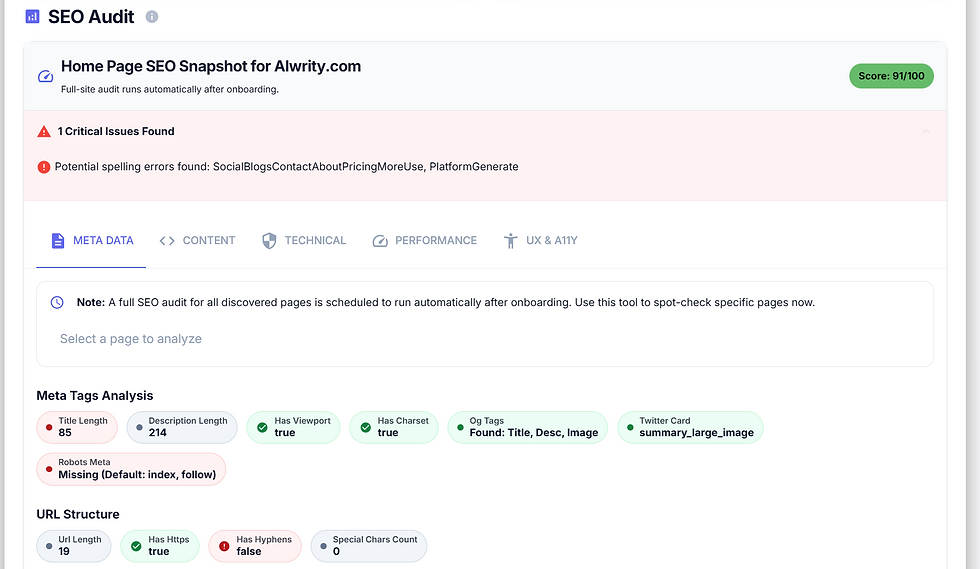This screenshot has width=980, height=569.
Task: Click the document icon on META DATA tab
Action: 58,241
